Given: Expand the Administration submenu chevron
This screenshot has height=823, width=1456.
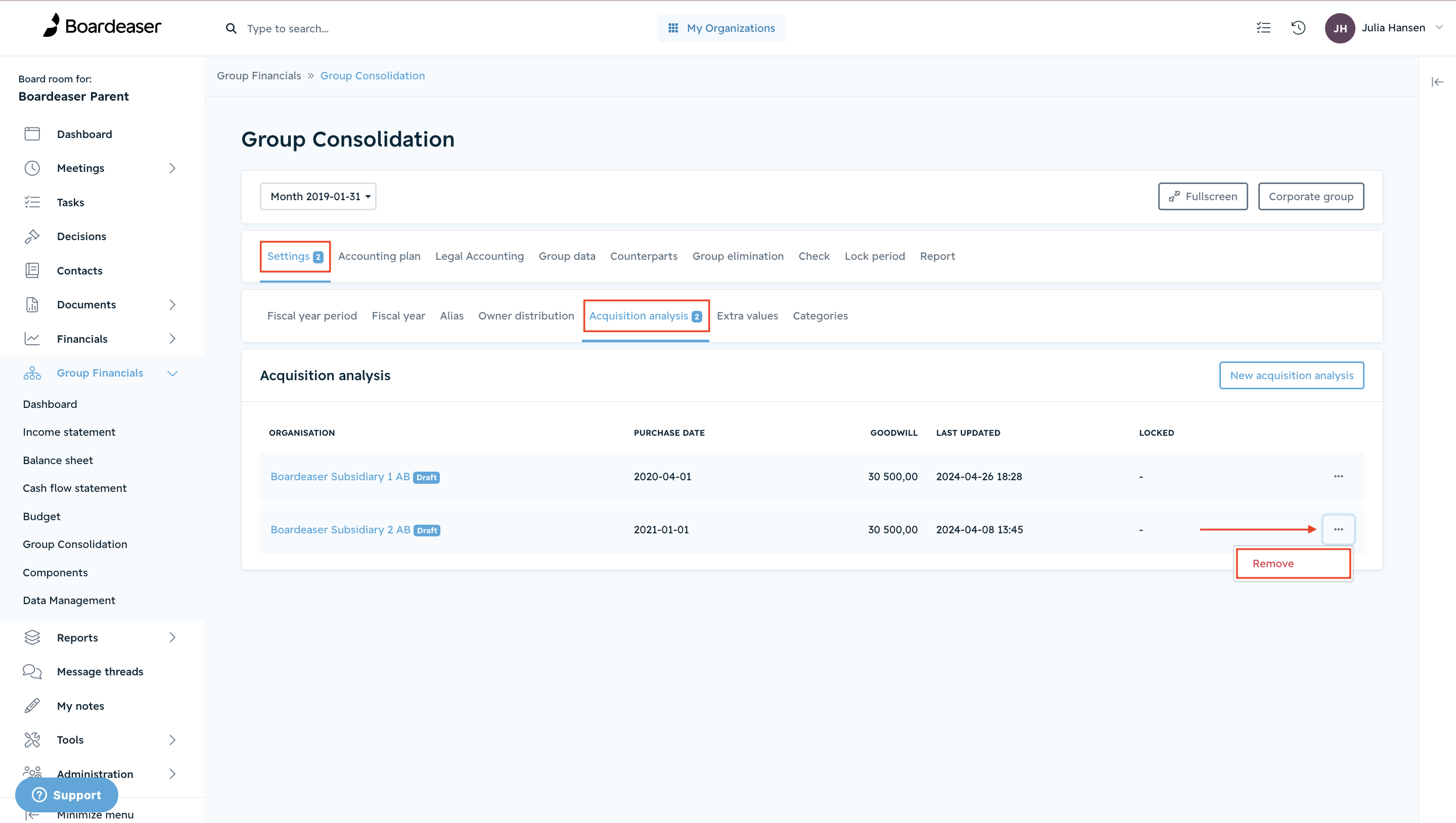Looking at the screenshot, I should tap(172, 774).
